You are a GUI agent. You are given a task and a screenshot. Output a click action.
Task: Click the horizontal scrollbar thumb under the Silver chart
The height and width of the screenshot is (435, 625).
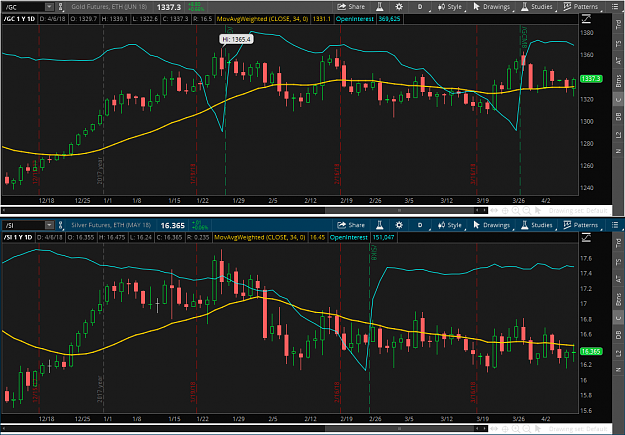coord(399,429)
